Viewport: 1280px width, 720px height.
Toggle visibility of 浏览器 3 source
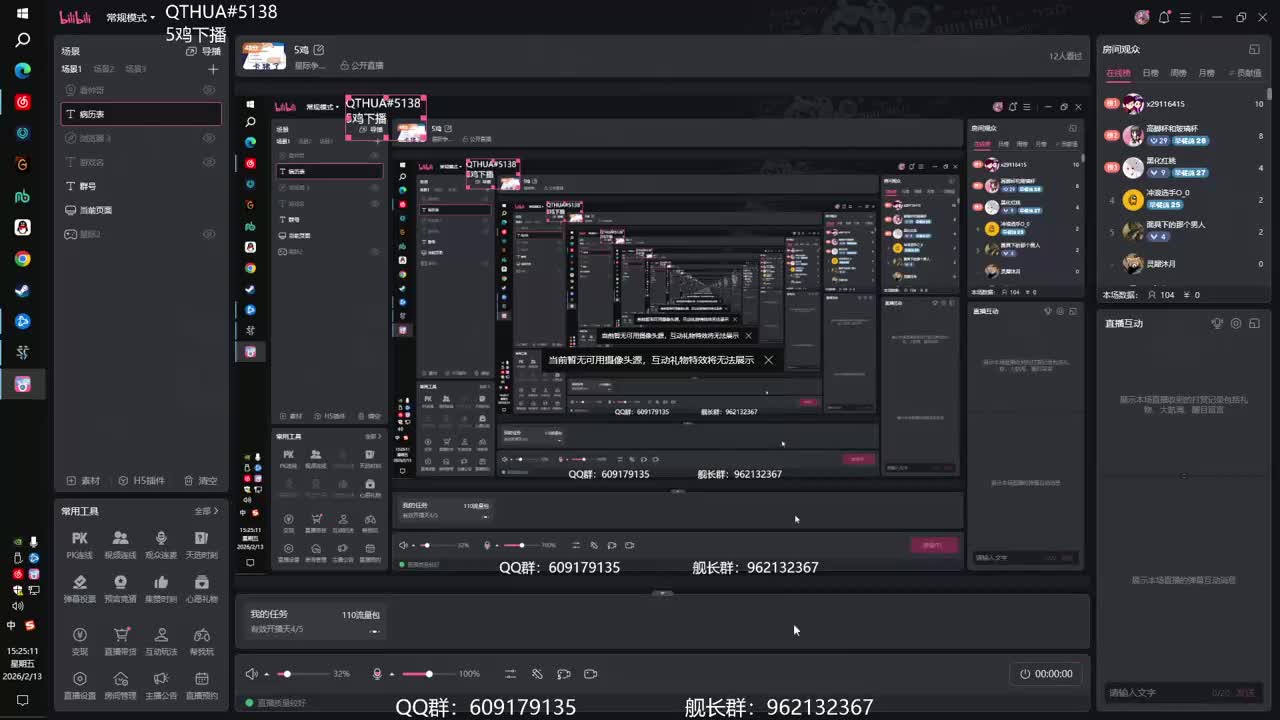click(x=209, y=138)
